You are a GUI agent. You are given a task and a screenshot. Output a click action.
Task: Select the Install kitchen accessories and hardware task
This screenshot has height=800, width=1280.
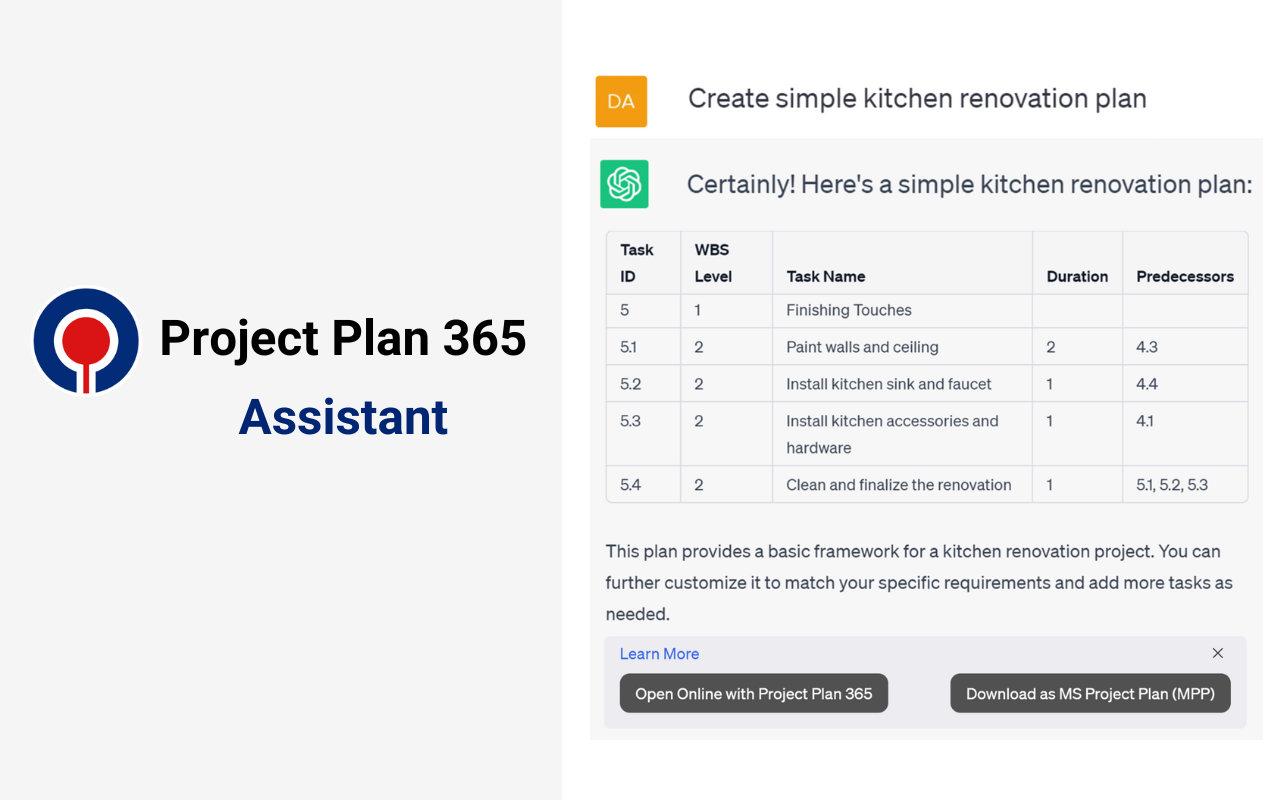[x=890, y=434]
